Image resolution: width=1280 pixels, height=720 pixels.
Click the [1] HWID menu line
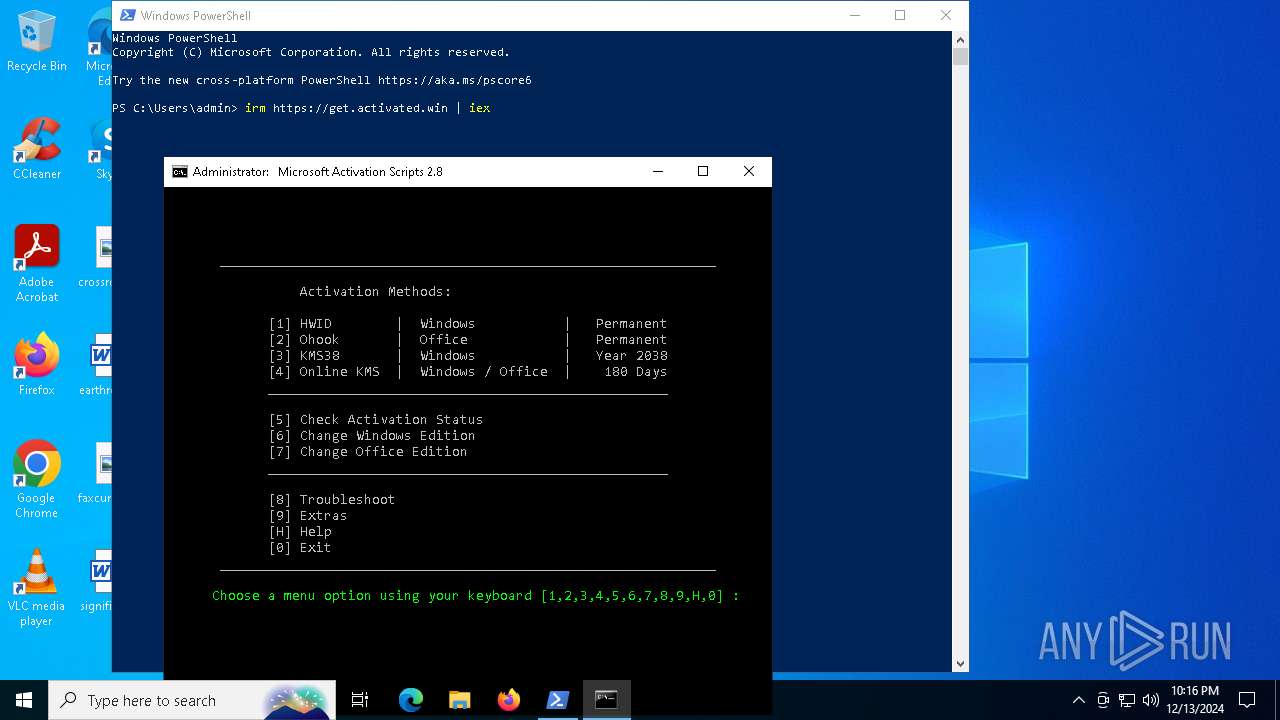[468, 324]
